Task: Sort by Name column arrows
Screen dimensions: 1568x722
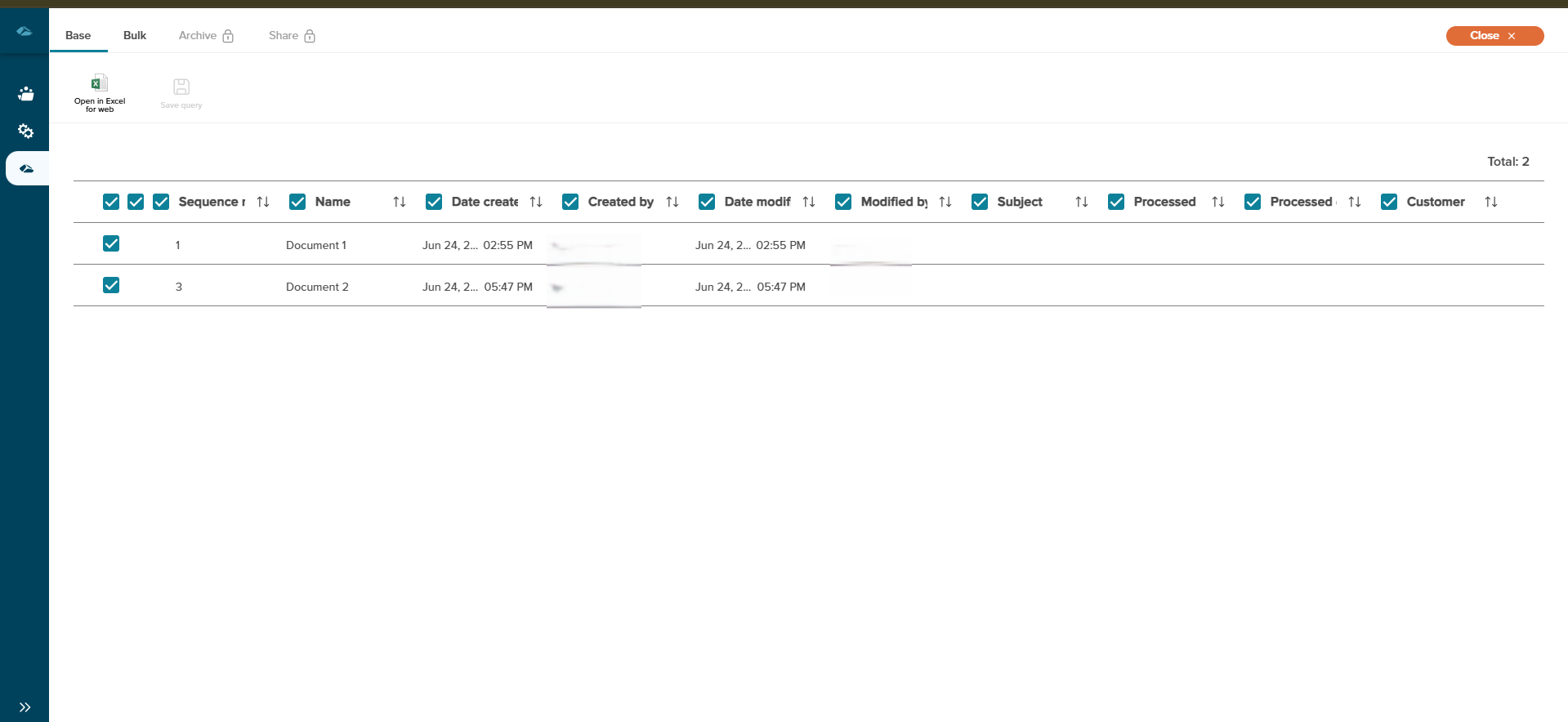Action: 400,202
